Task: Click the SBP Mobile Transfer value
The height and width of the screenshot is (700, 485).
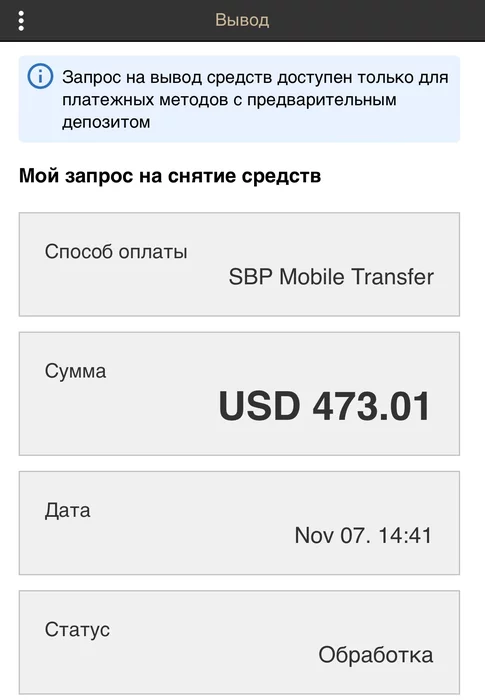Action: tap(331, 276)
